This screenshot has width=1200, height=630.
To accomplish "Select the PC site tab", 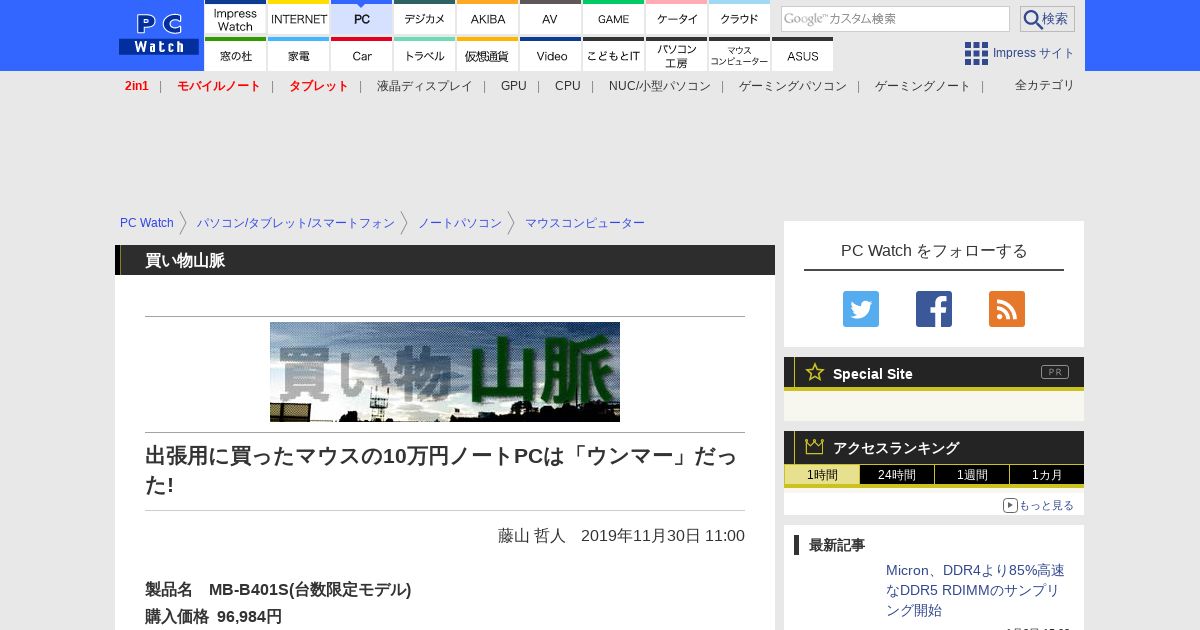I will (361, 17).
